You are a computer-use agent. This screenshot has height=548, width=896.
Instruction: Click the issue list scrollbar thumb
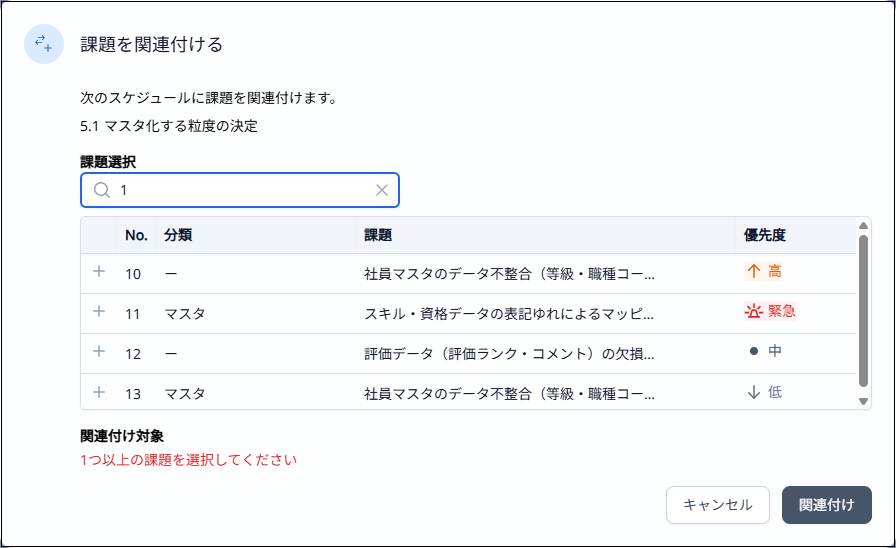pyautogui.click(x=864, y=310)
